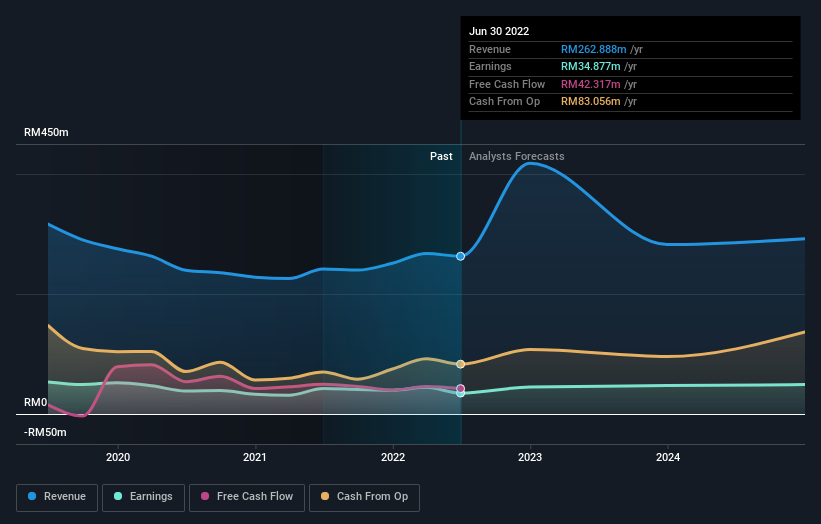The width and height of the screenshot is (821, 524).
Task: Click the 2021 x-axis label
Action: [x=255, y=457]
